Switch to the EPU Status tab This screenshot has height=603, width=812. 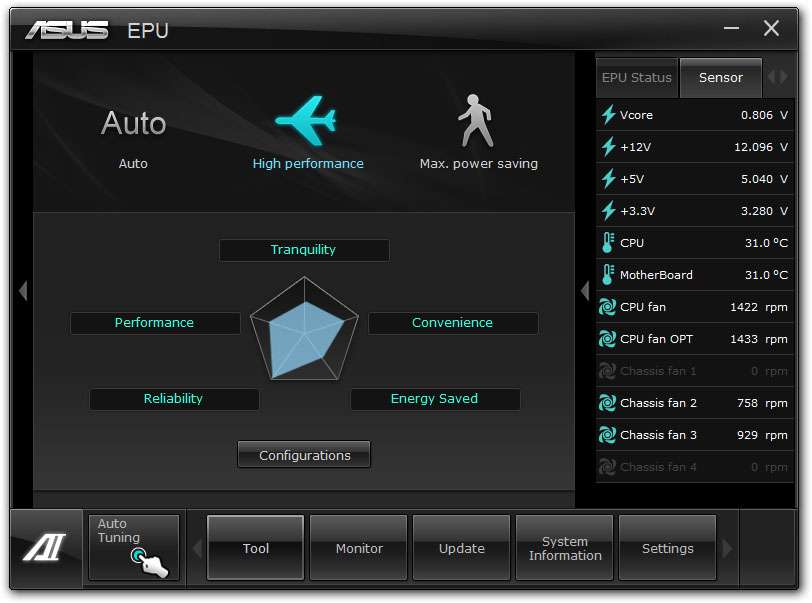(636, 78)
